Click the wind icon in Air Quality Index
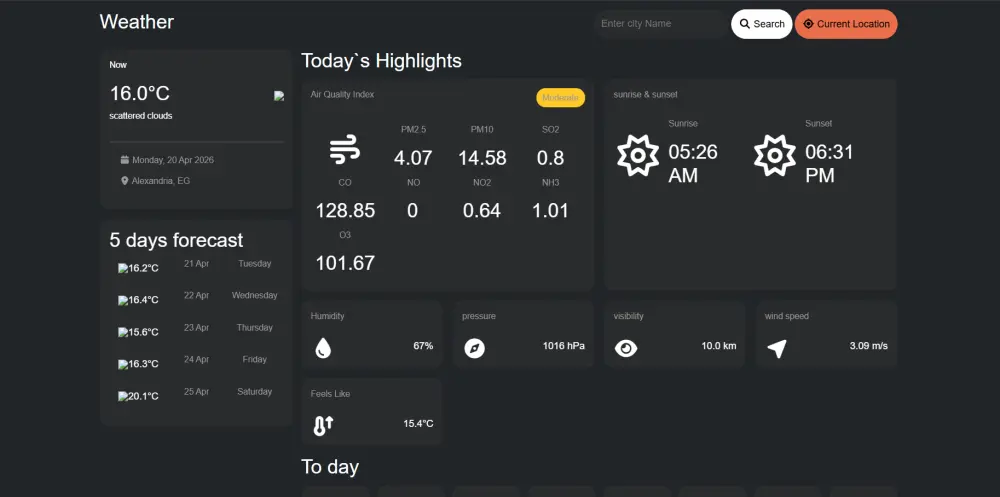The width and height of the screenshot is (1000, 497). point(345,151)
